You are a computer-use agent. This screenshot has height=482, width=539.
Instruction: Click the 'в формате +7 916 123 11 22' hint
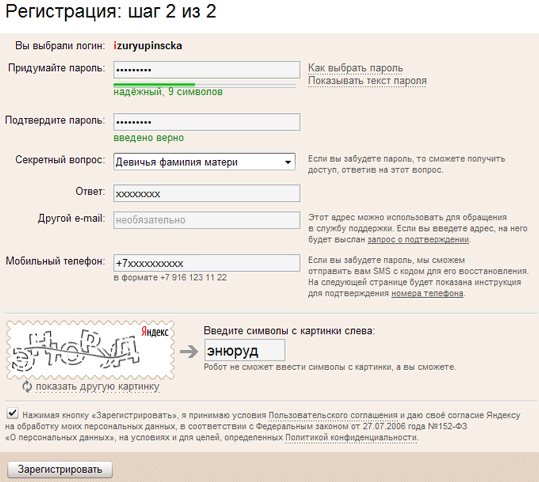170,277
